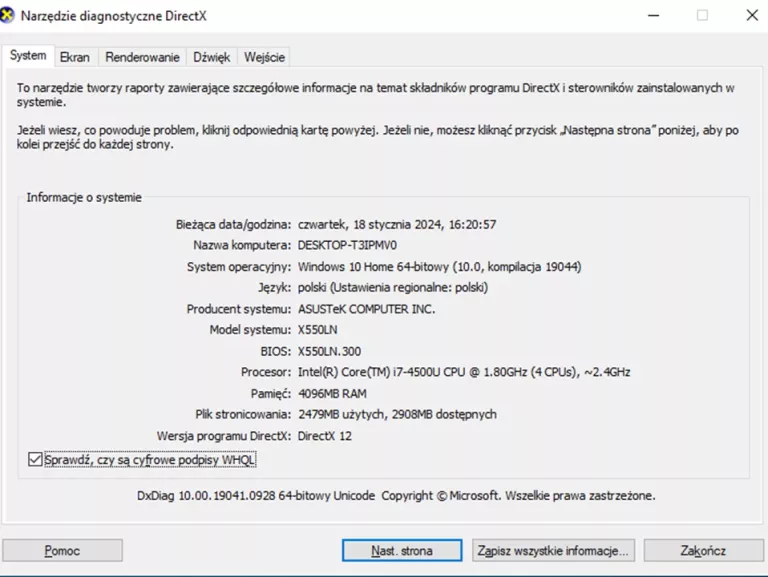768x577 pixels.
Task: Click the BIOS value X550LN.300
Action: tap(329, 351)
